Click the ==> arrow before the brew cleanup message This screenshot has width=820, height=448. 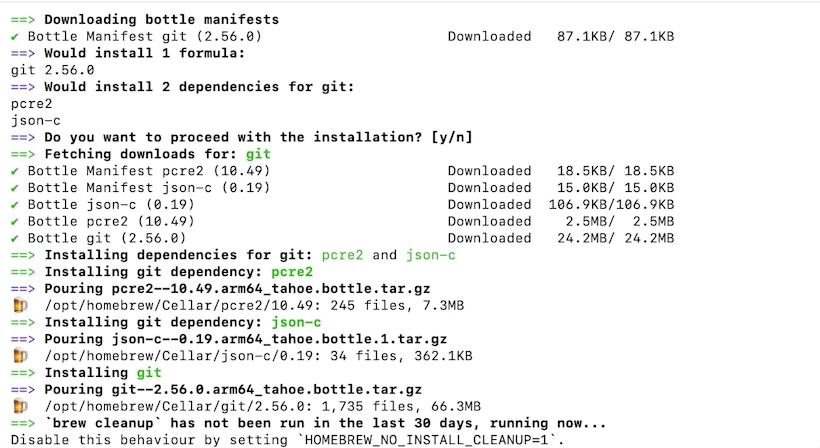click(23, 423)
